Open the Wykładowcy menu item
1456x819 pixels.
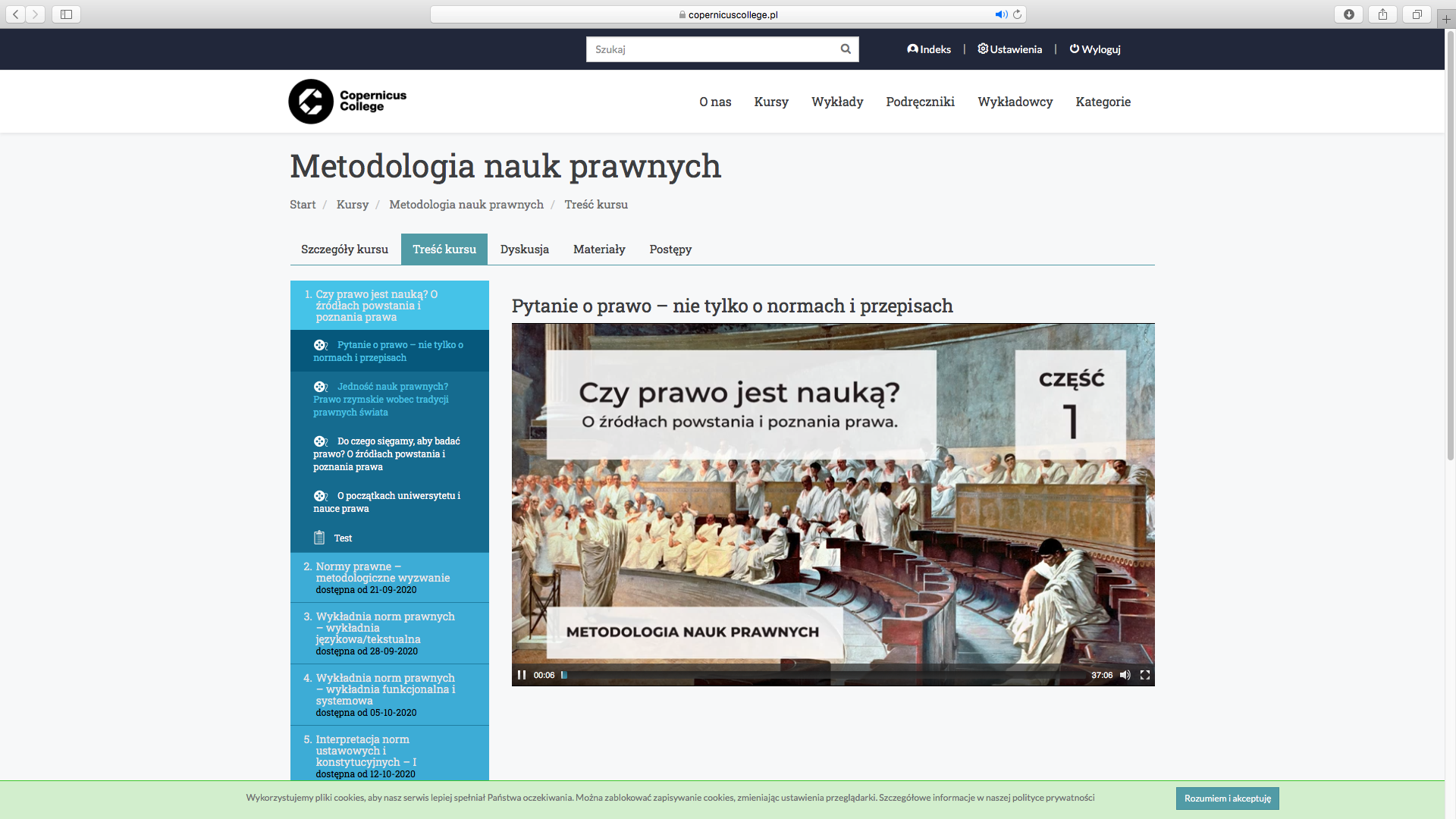pos(1015,102)
